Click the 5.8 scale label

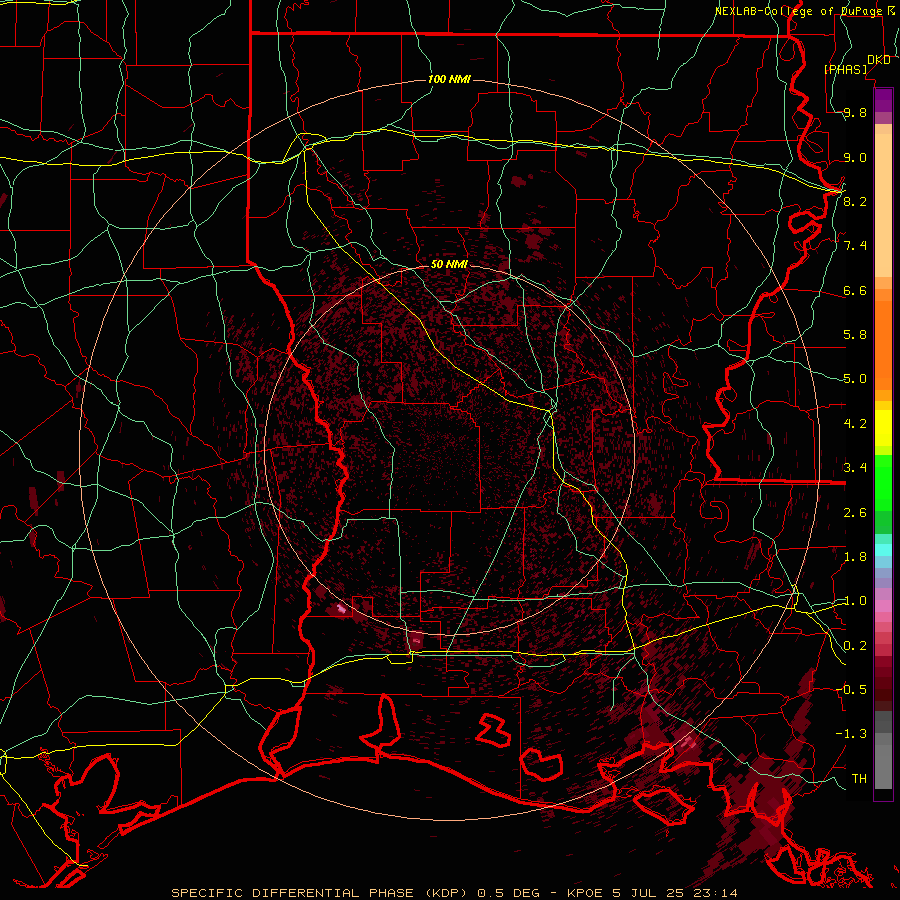(x=855, y=335)
